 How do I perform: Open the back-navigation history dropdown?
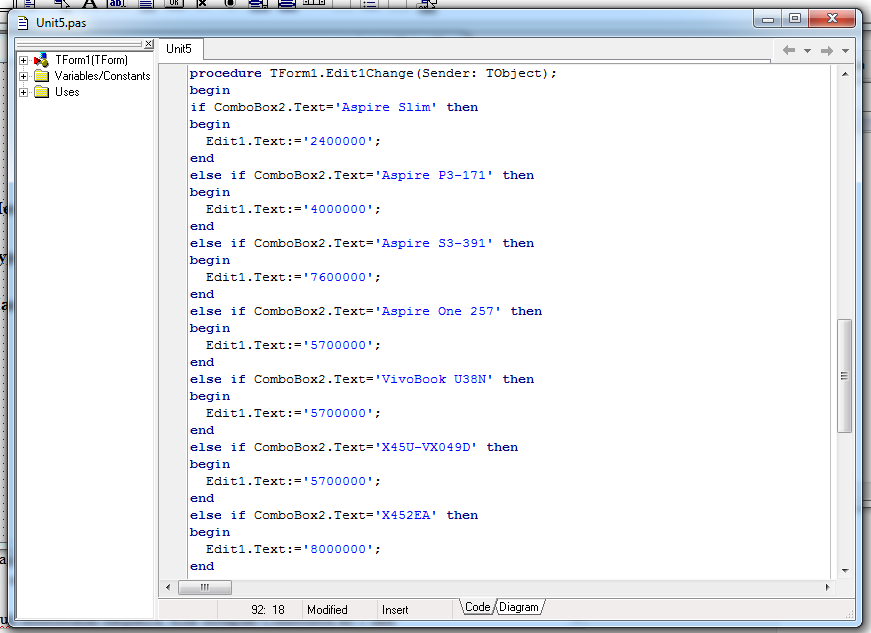(x=806, y=50)
